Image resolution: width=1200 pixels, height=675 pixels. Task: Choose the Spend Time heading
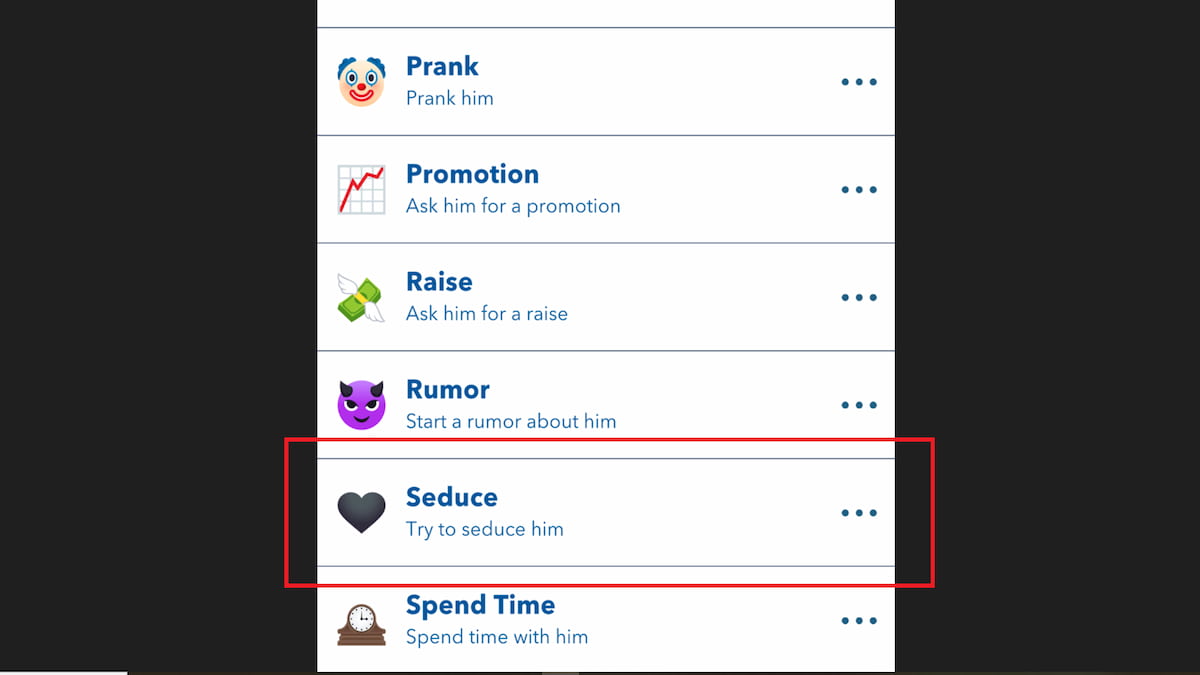click(x=480, y=605)
